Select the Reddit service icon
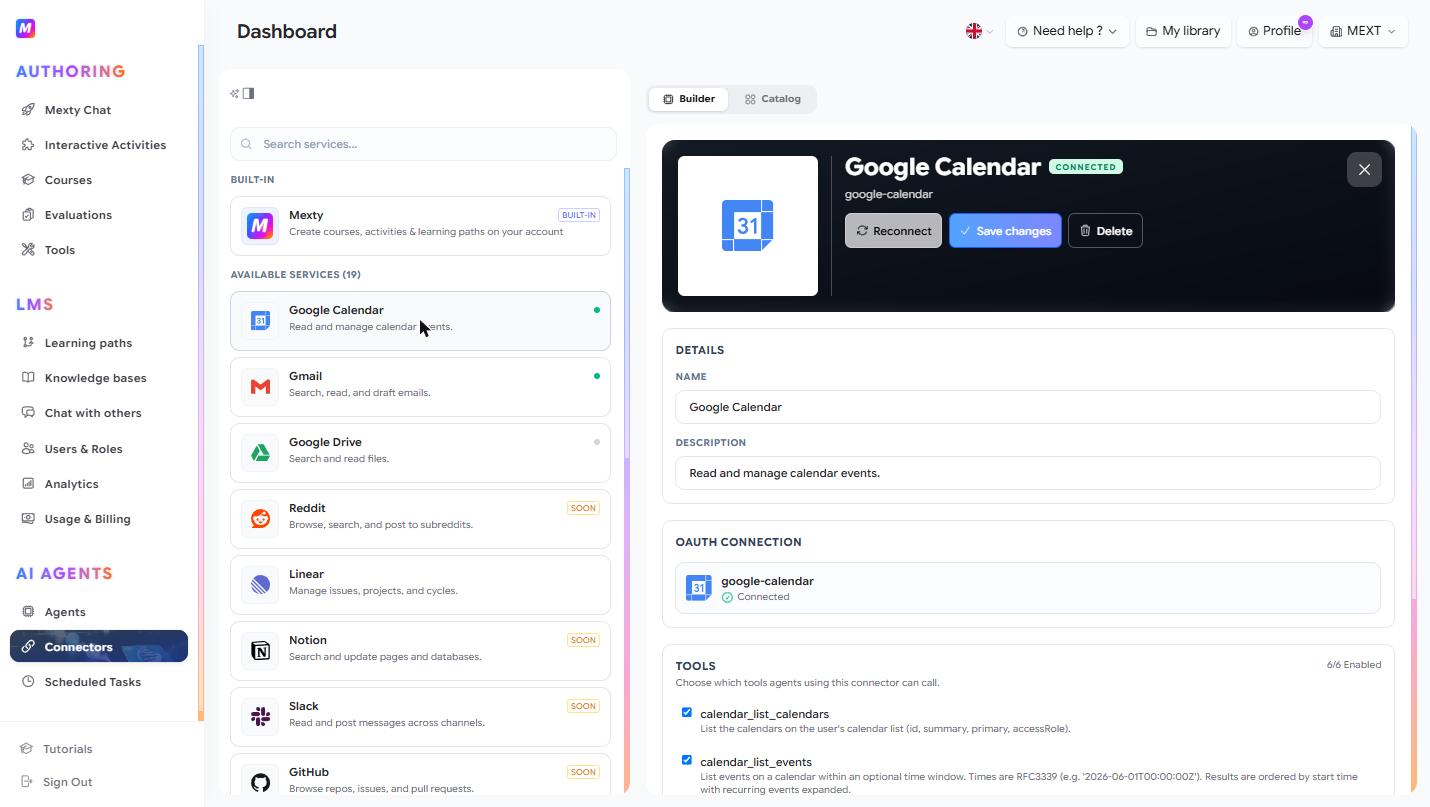 pos(260,519)
